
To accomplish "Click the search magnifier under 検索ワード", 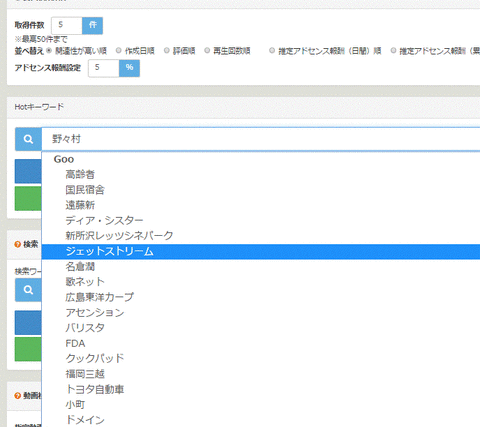I will pyautogui.click(x=28, y=290).
